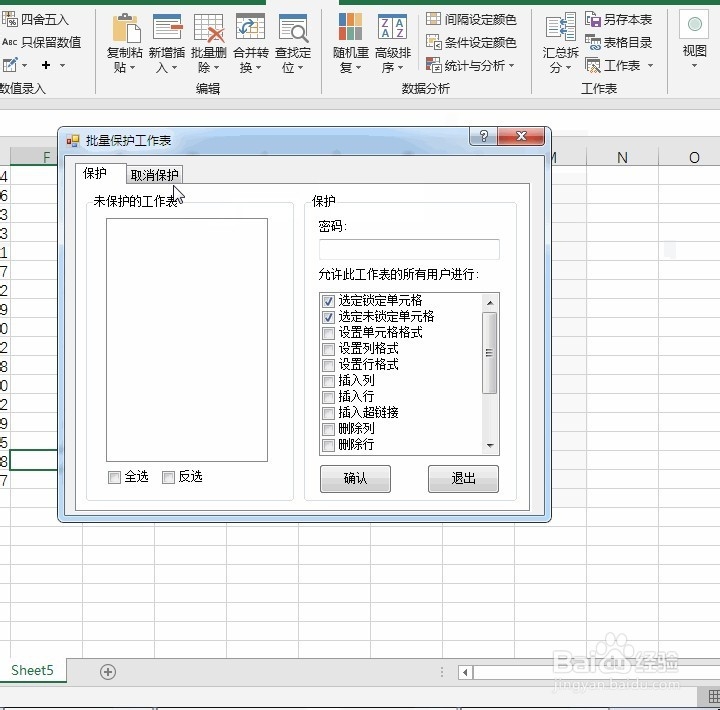Click the 另存本表 save sheet icon
Viewport: 720px width, 710px height.
tap(593, 19)
